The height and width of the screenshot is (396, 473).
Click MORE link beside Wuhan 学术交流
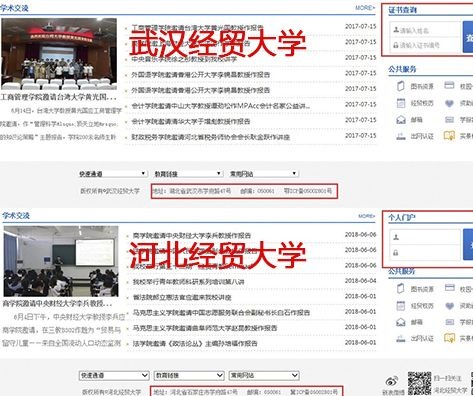click(365, 7)
